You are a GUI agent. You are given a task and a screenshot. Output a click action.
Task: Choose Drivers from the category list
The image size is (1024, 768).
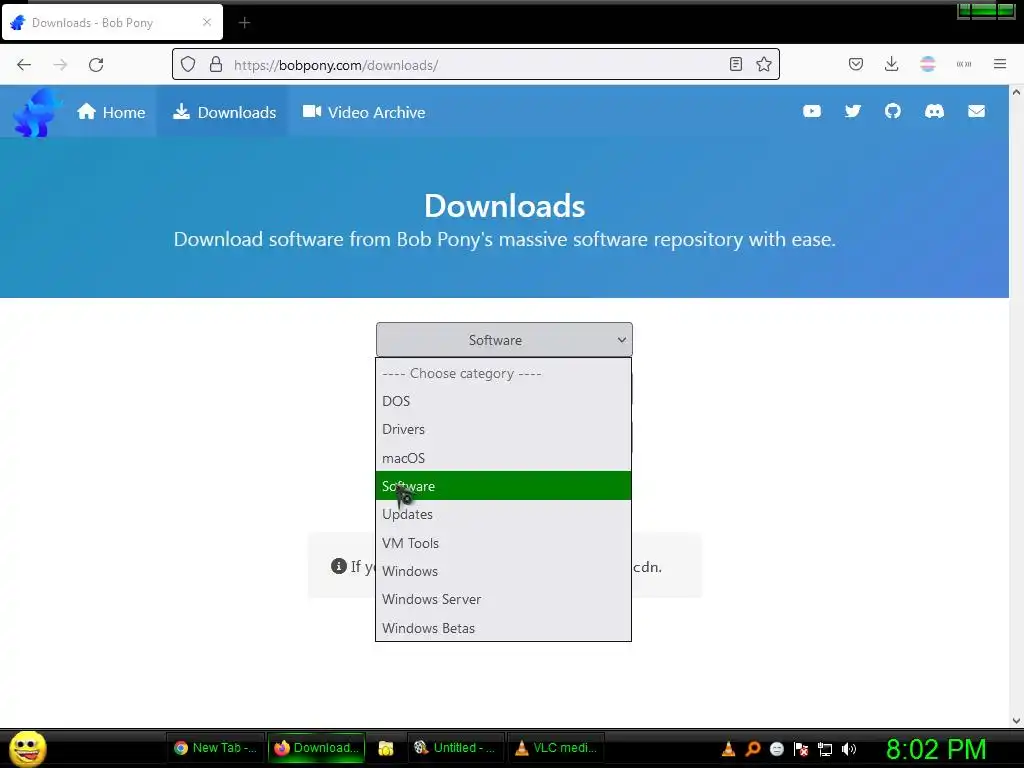504,429
